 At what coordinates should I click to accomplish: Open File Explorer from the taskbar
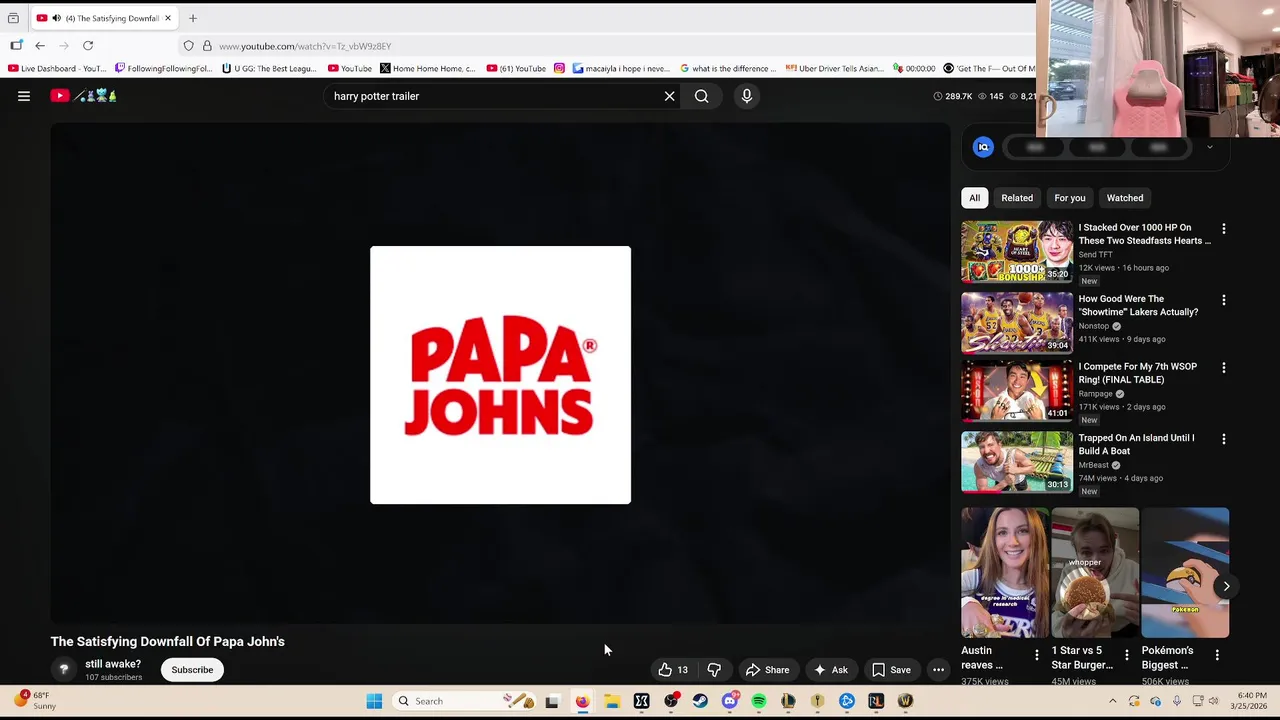point(612,701)
